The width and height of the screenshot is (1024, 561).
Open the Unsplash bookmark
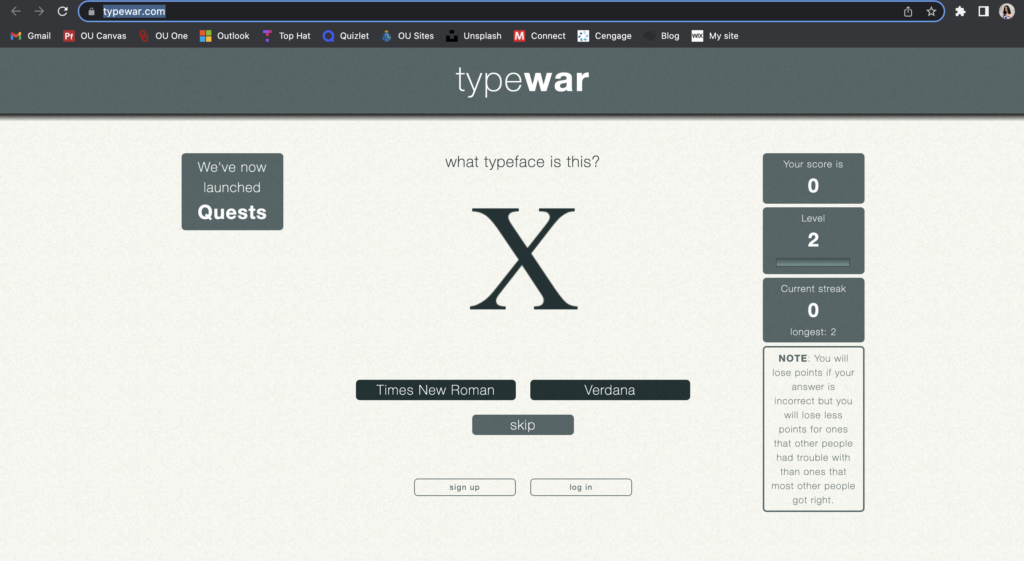tap(473, 36)
